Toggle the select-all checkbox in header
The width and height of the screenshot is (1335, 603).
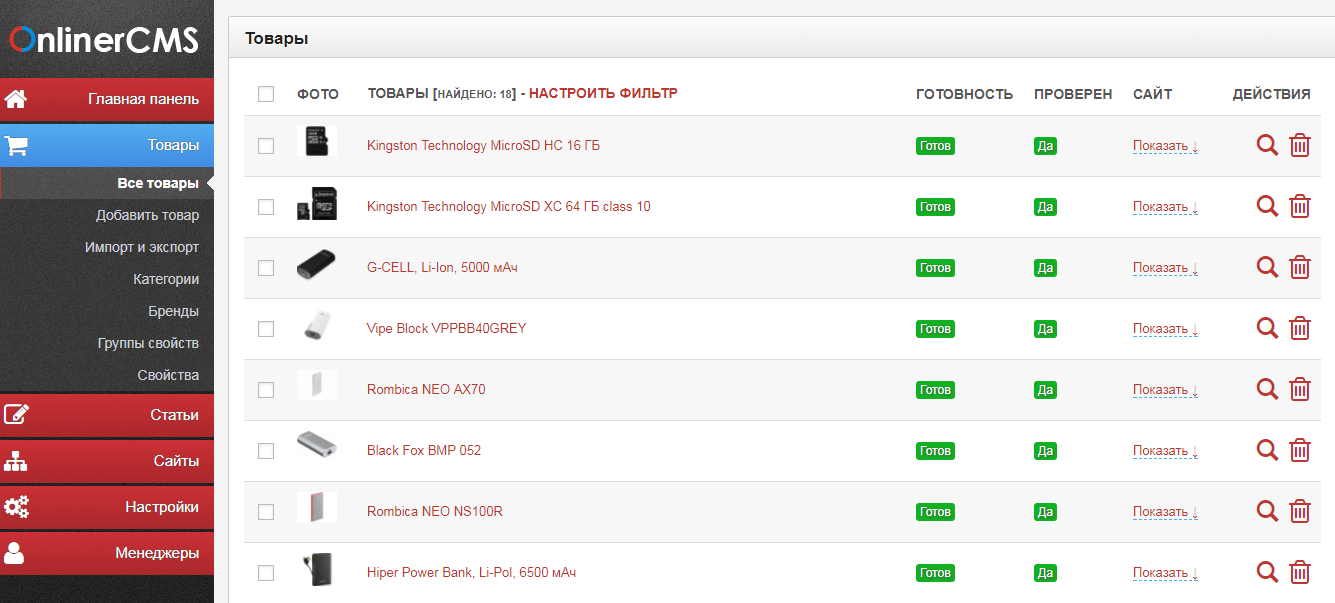tap(266, 94)
